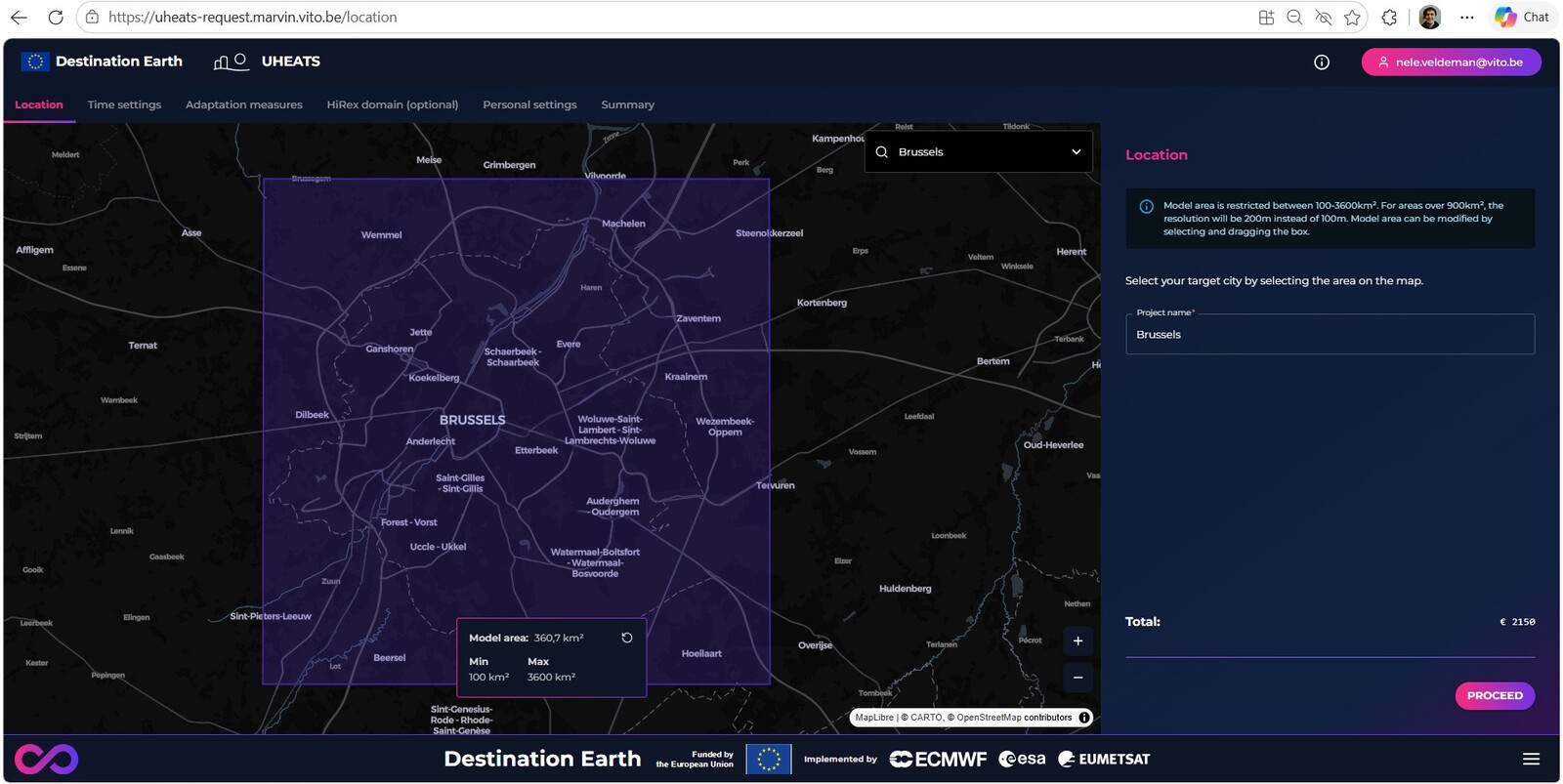This screenshot has height=784, width=1563.
Task: Open nele.veldeman@vito.be account button
Action: click(1452, 62)
